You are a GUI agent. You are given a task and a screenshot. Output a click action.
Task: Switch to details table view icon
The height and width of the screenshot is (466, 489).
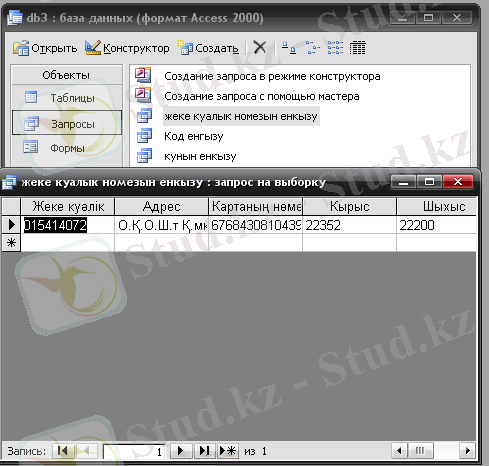click(358, 48)
